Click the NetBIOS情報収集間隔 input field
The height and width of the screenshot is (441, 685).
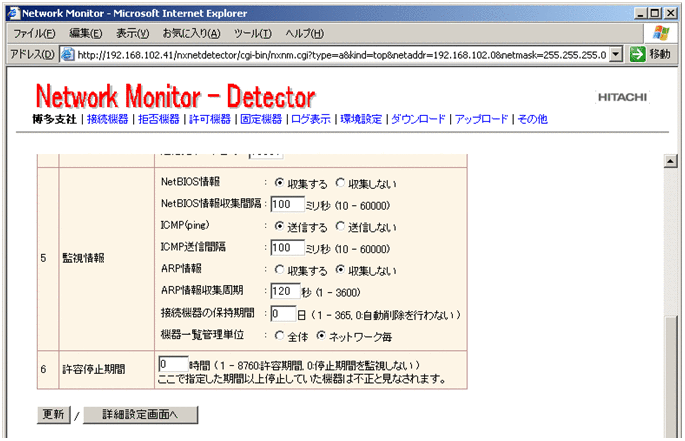[x=287, y=204]
